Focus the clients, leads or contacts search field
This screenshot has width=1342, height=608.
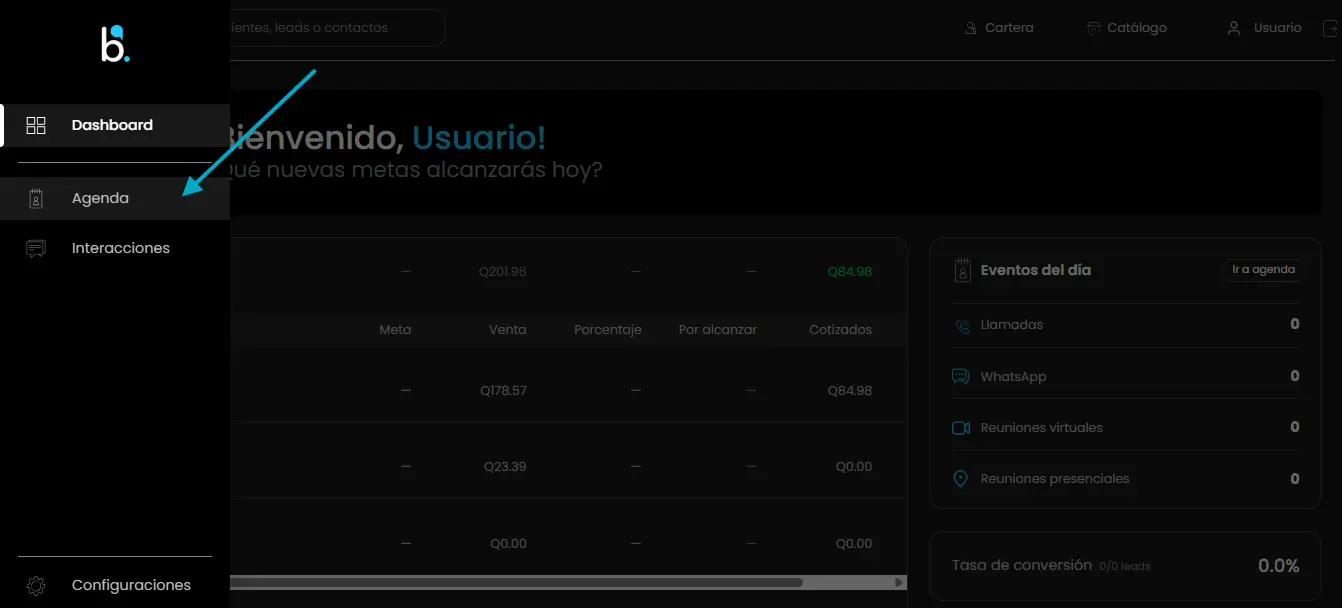point(338,28)
